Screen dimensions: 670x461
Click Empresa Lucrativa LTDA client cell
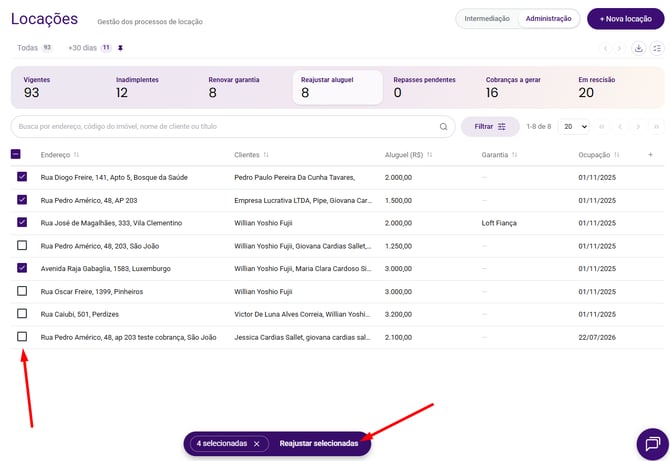click(303, 200)
